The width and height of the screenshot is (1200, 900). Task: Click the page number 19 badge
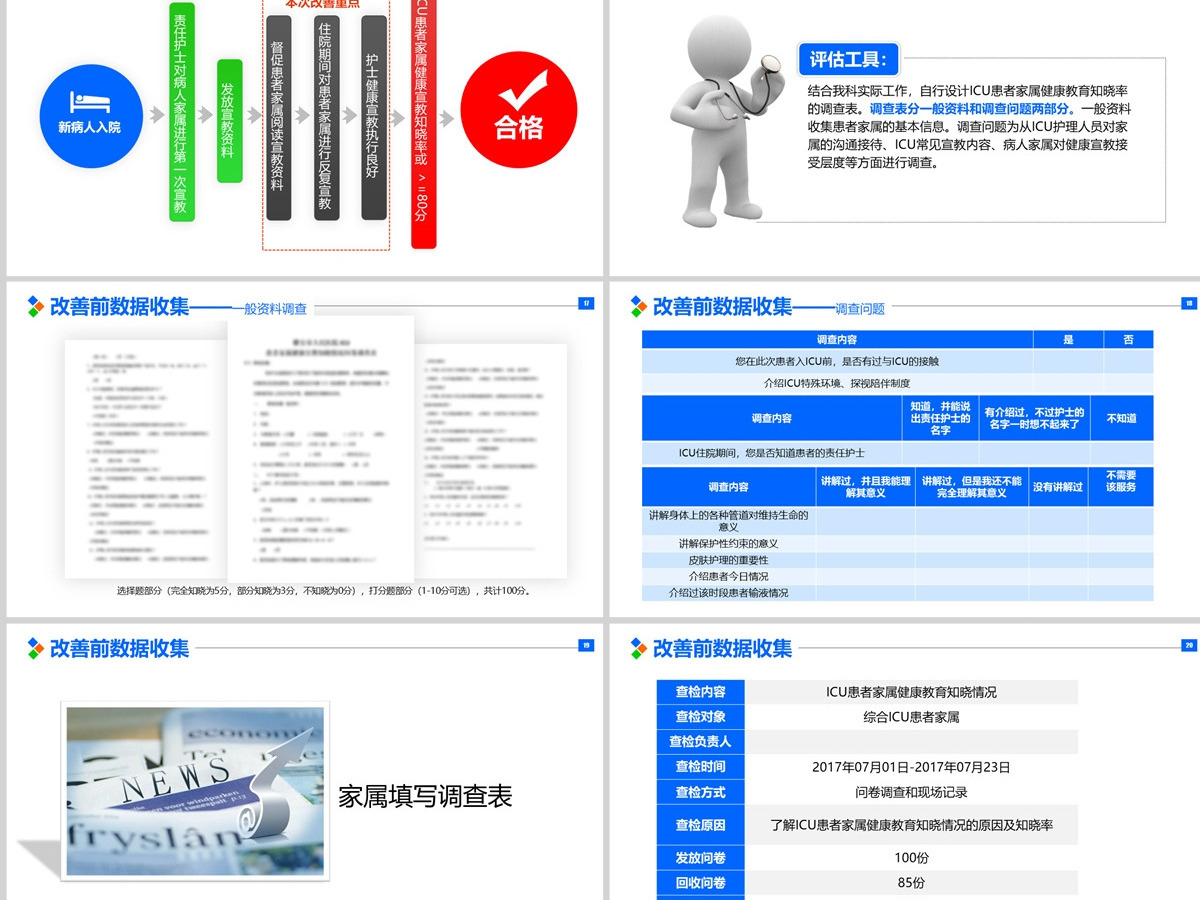pyautogui.click(x=587, y=645)
